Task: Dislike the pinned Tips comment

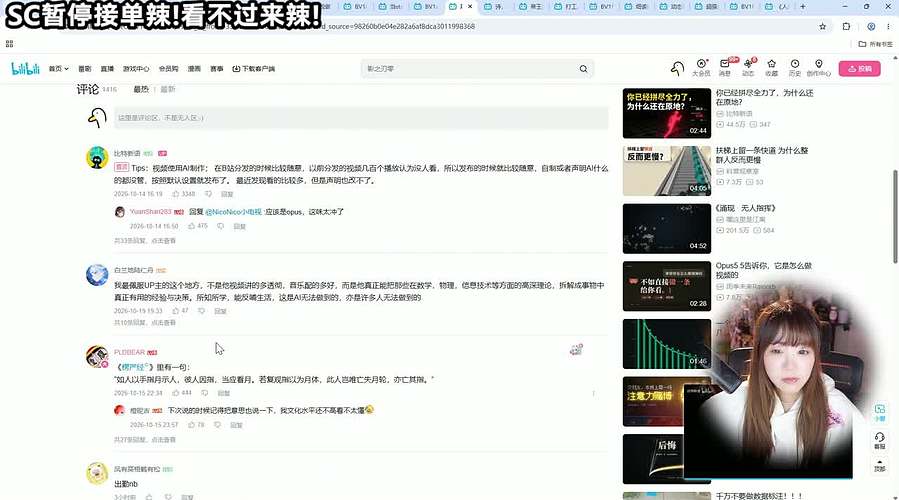Action: (x=209, y=194)
